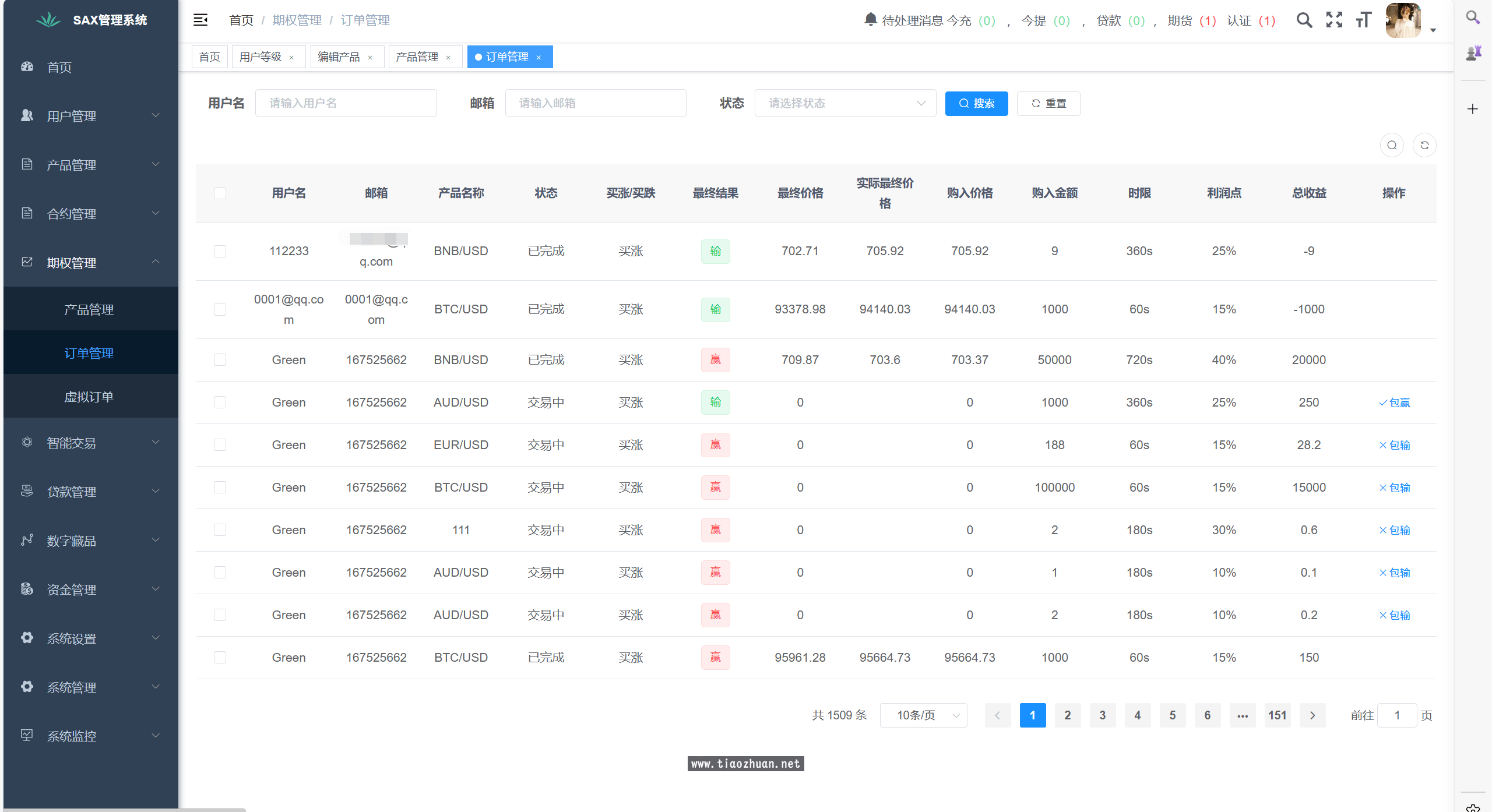
Task: Select the checkbox for BTC/USD 0001@qq.com row
Action: point(220,310)
